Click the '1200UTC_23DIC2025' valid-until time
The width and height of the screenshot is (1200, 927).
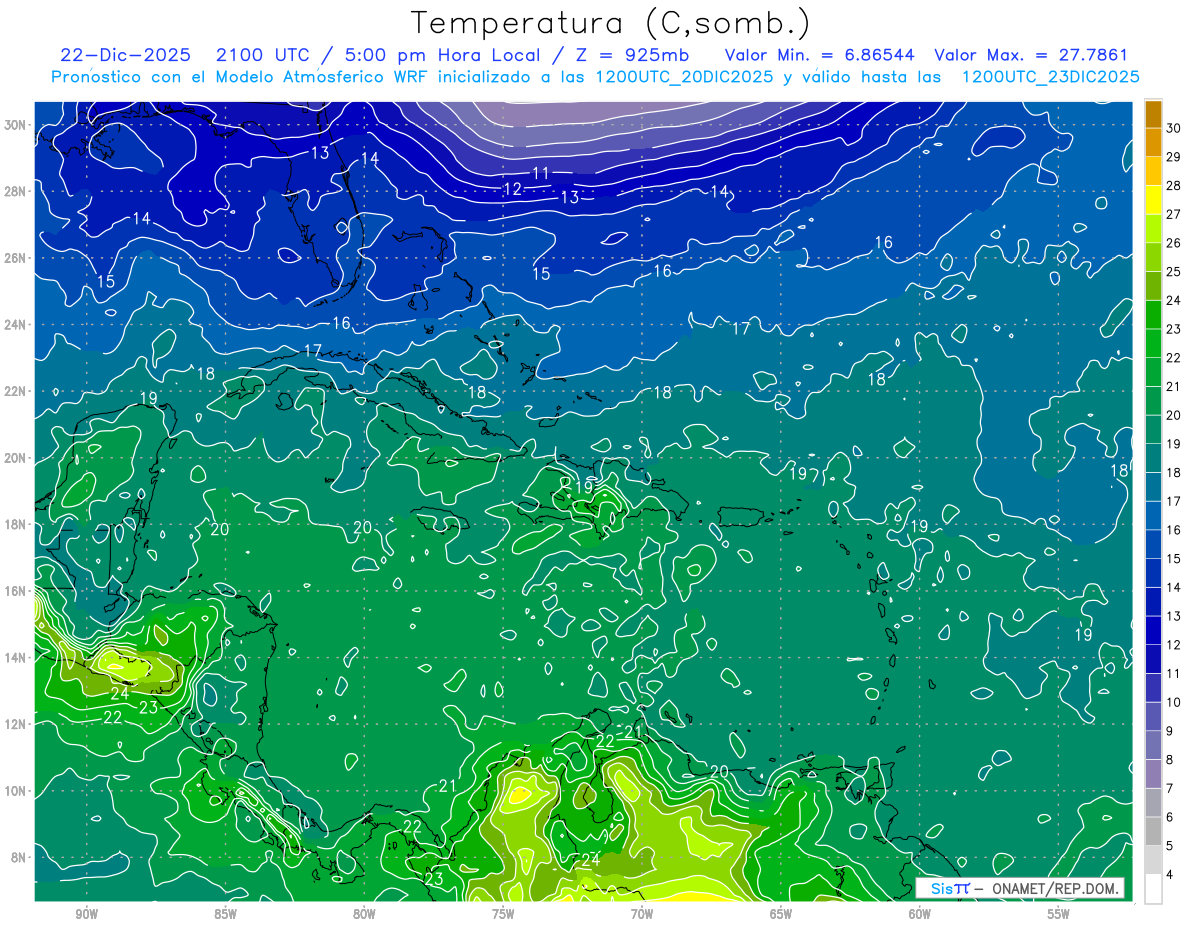click(x=1050, y=76)
